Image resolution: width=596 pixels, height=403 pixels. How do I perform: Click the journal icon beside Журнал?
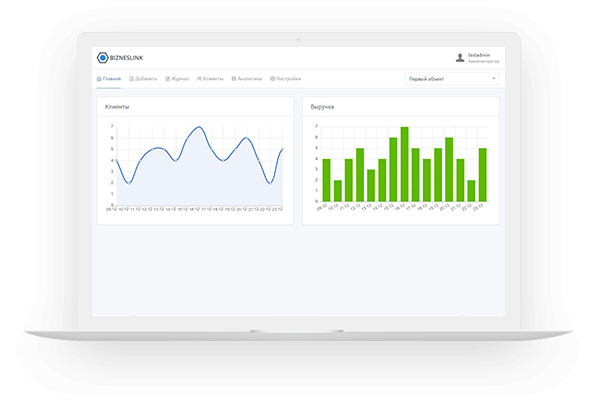click(x=167, y=79)
